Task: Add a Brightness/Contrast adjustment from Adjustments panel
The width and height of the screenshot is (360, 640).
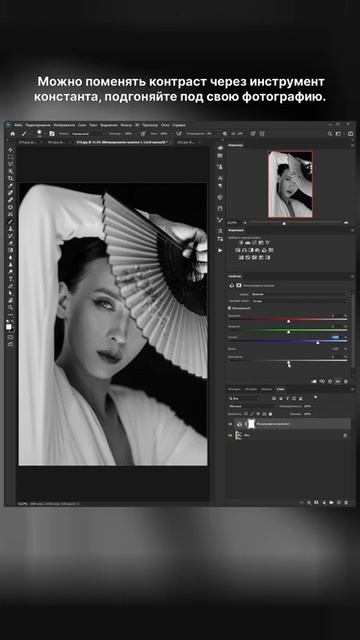Action: pyautogui.click(x=241, y=243)
